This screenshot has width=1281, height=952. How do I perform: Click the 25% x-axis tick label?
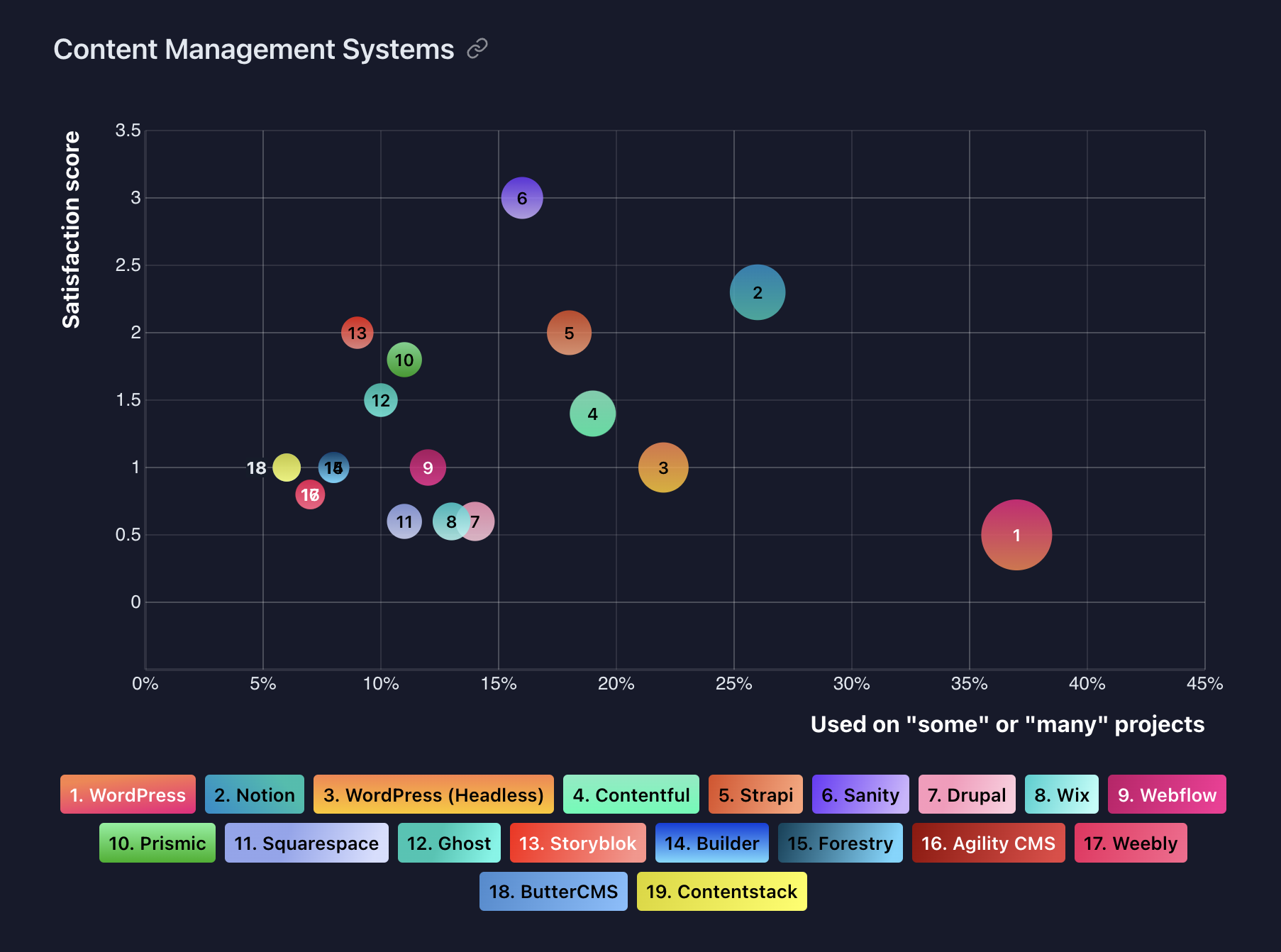[x=733, y=684]
